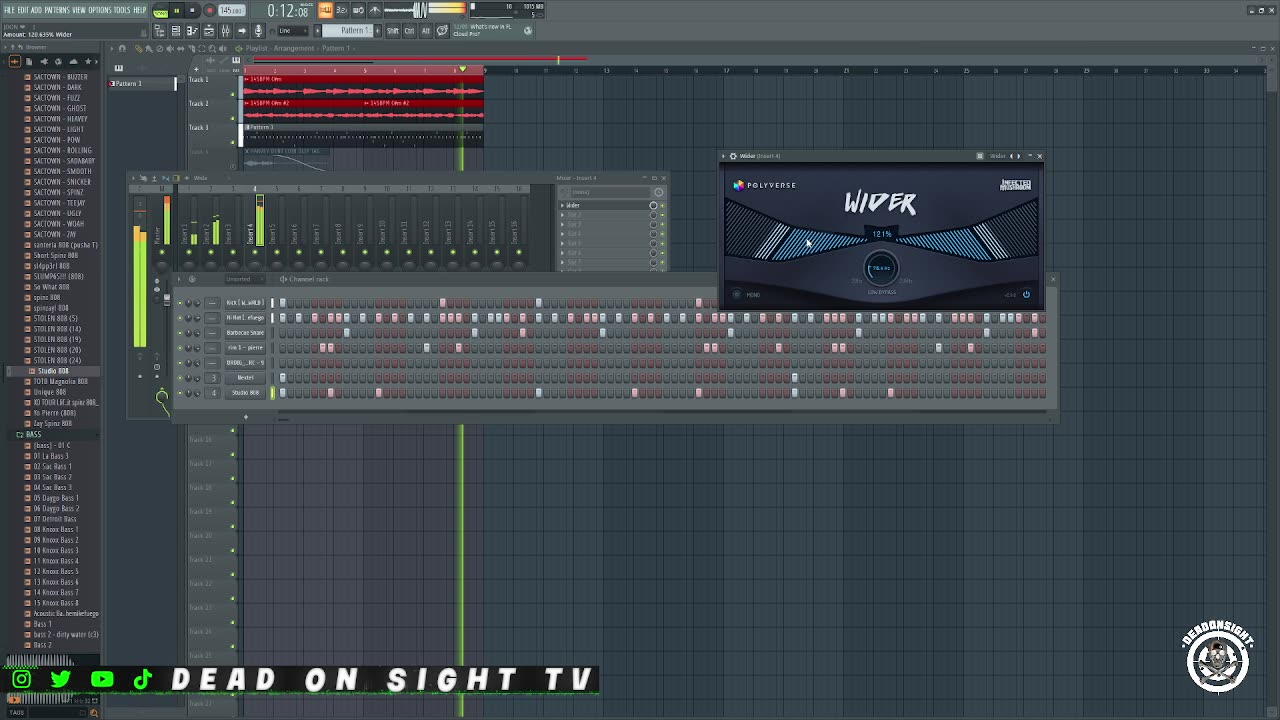Open the Line snap dropdown
Screen dimensions: 1280x720
293,31
